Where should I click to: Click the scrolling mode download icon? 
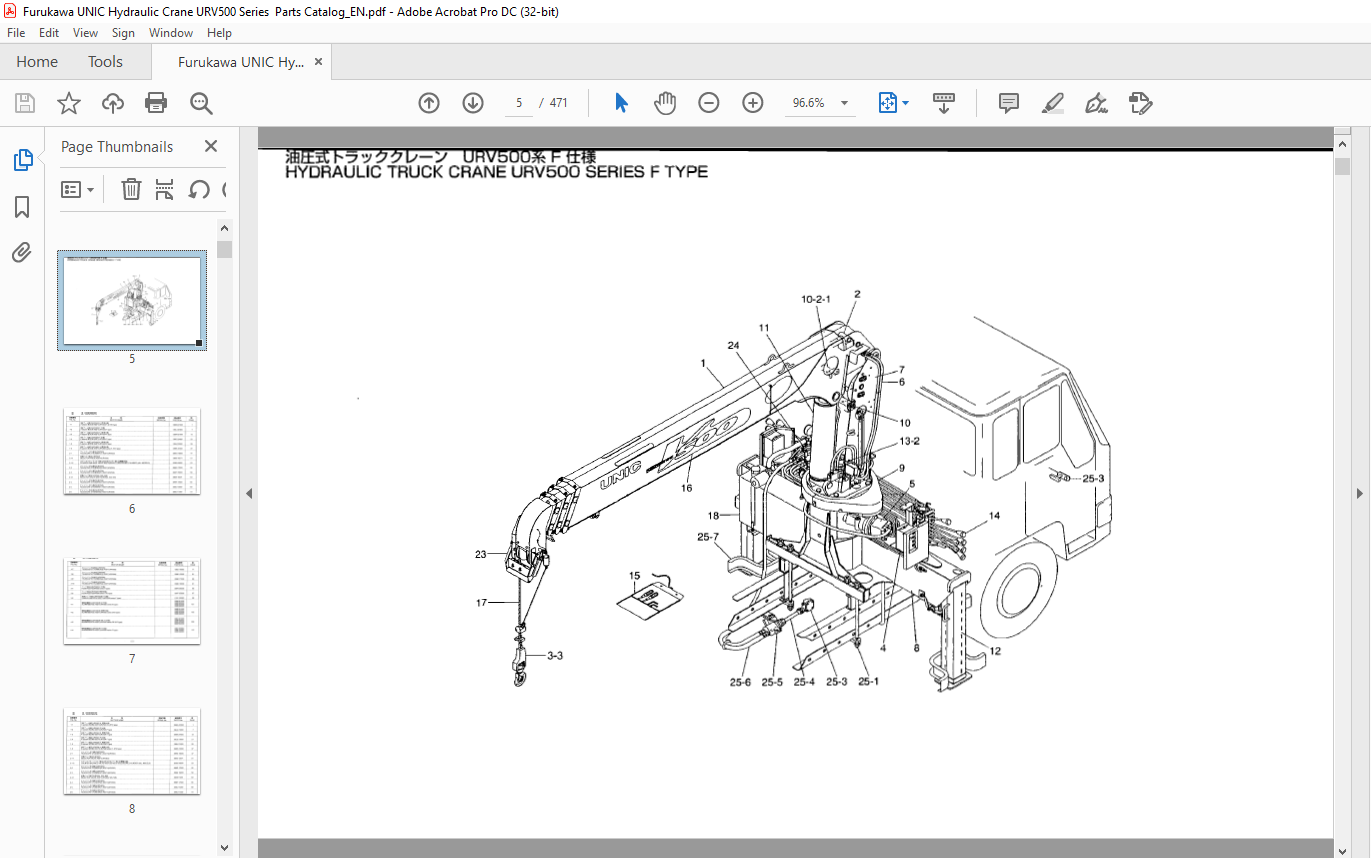944,103
